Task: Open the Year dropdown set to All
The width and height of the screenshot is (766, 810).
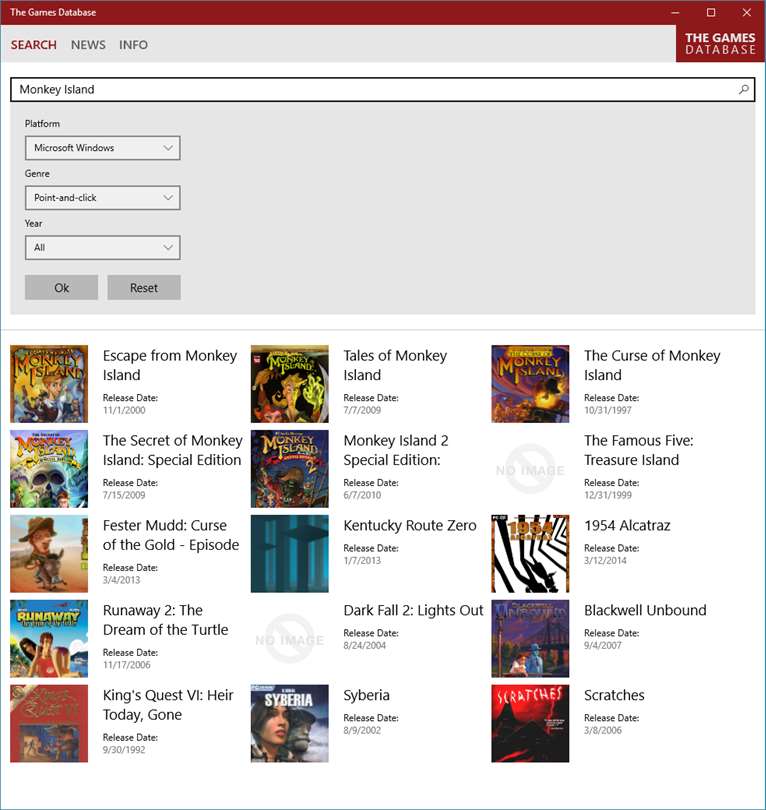Action: pos(103,247)
